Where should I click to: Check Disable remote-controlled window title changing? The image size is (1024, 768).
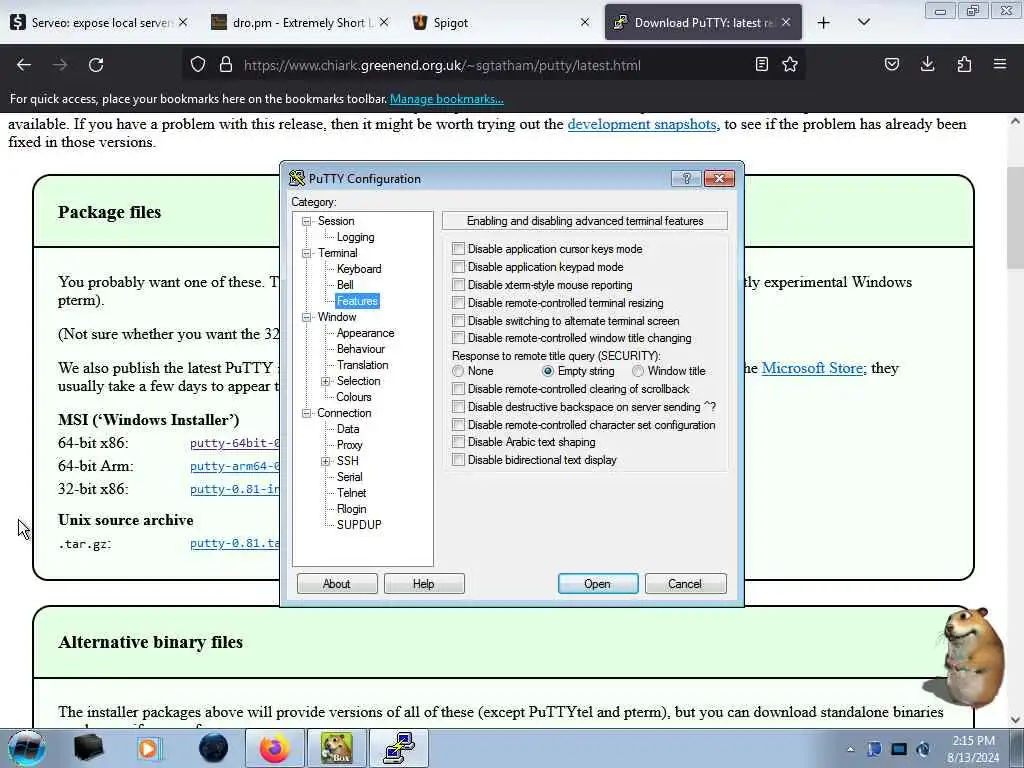[458, 338]
